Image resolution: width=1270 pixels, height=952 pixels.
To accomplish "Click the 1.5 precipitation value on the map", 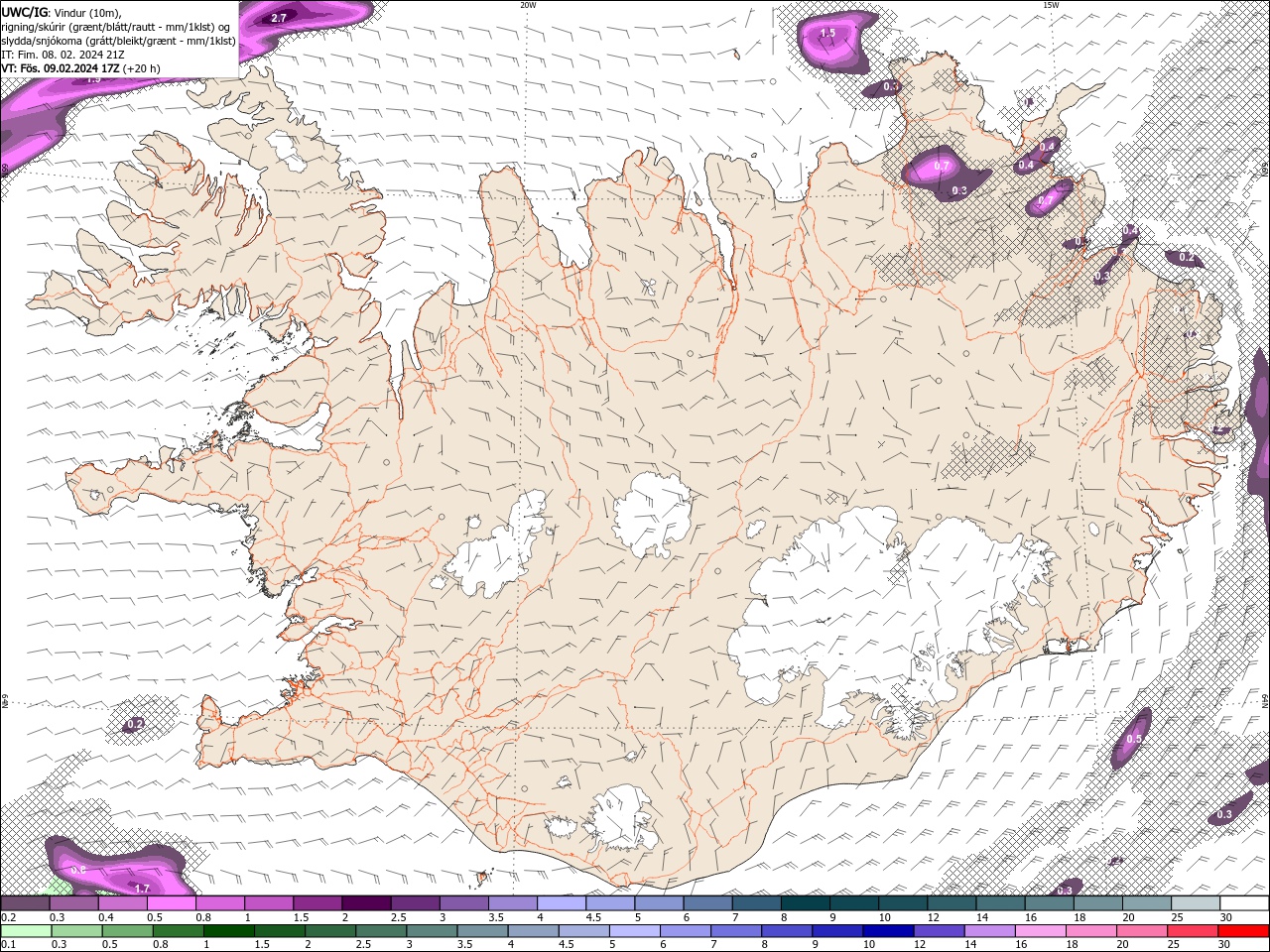I will (827, 33).
